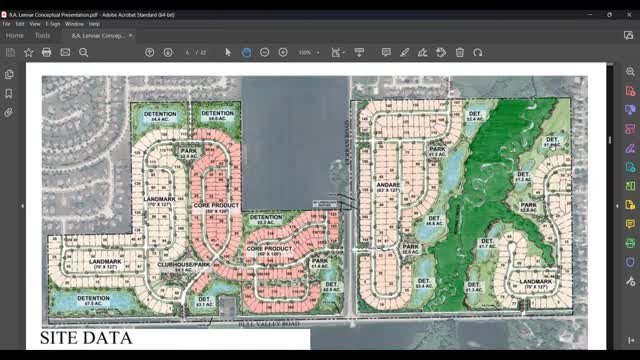Go to next page arrow
The width and height of the screenshot is (640, 360).
pyautogui.click(x=168, y=52)
